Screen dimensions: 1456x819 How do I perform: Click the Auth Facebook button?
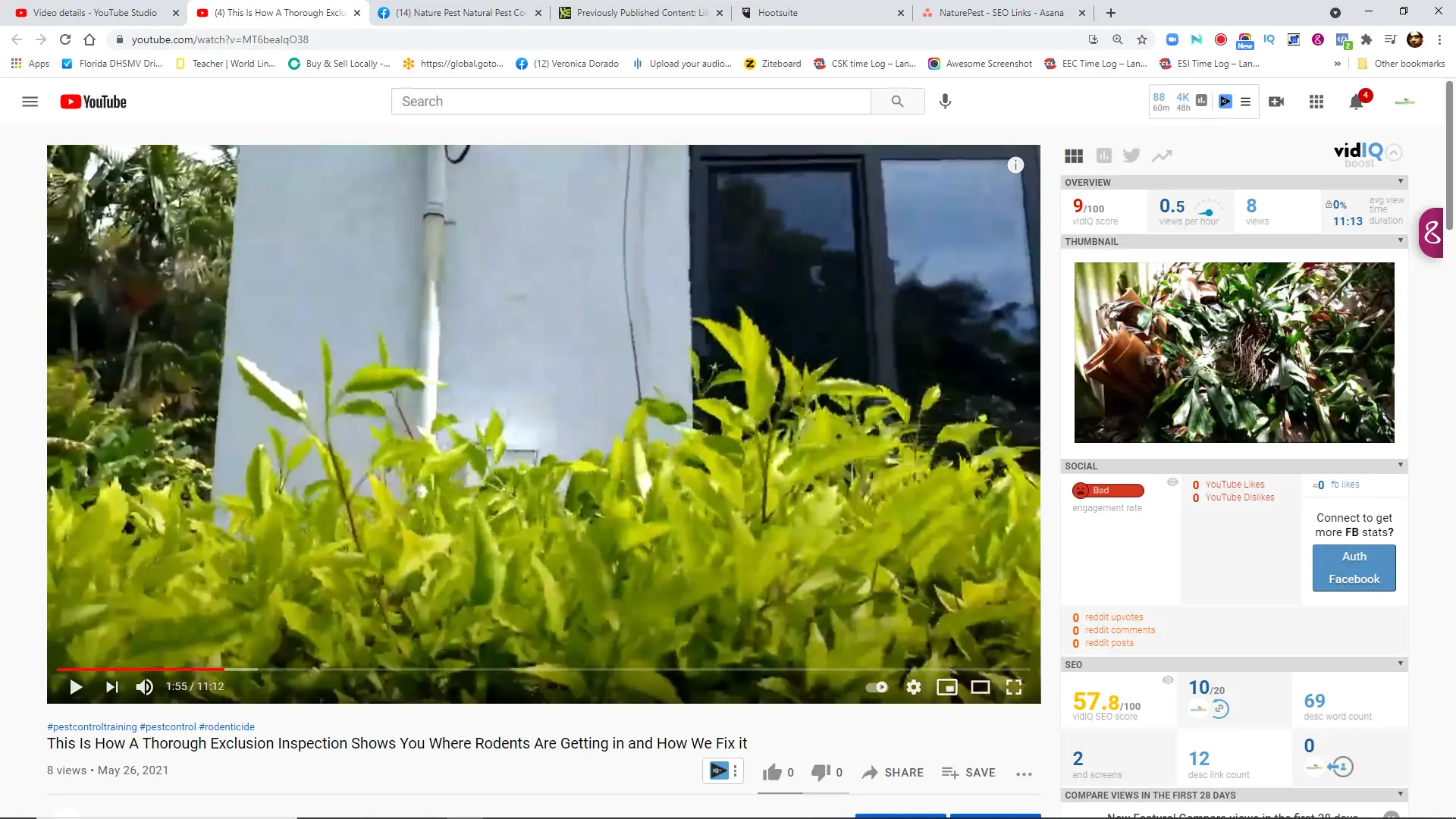pyautogui.click(x=1354, y=568)
